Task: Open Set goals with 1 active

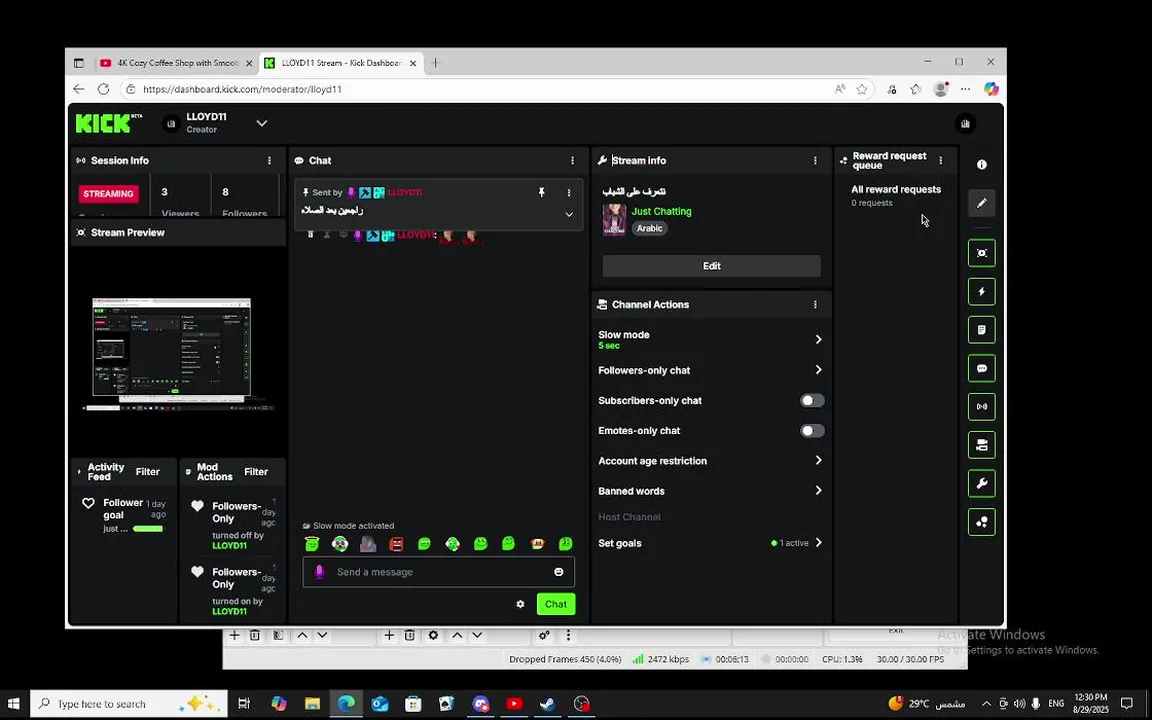Action: tap(710, 543)
